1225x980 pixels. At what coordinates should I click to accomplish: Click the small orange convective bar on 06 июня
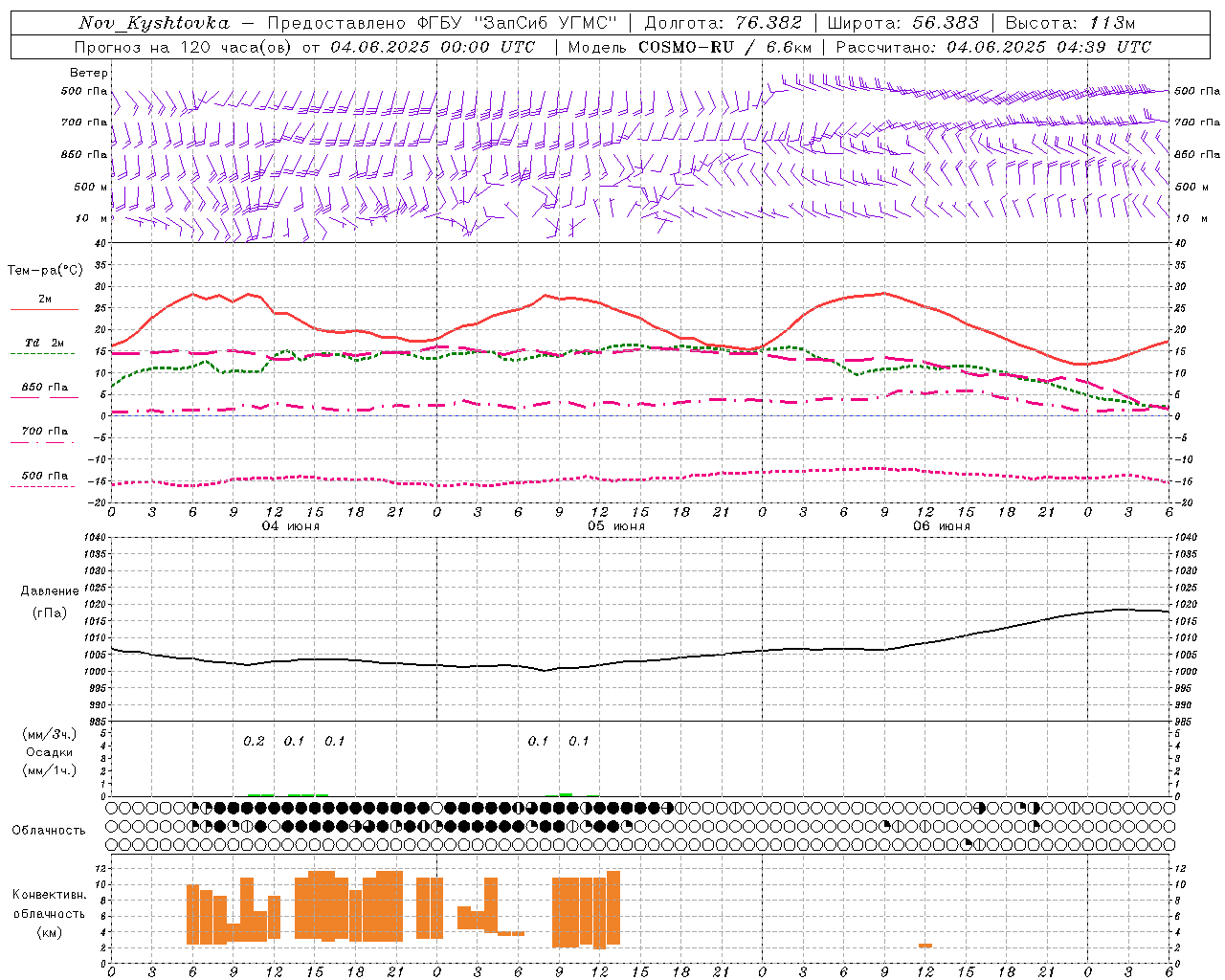click(925, 946)
